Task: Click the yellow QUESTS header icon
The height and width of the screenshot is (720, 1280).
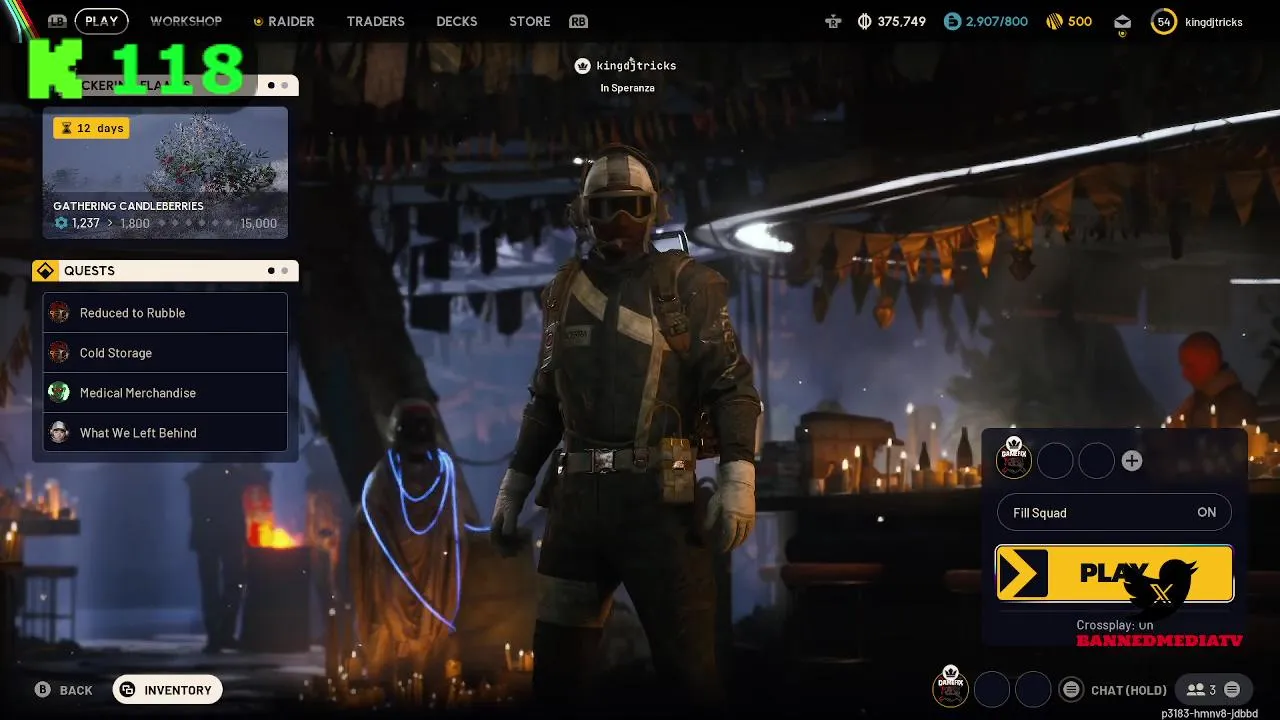Action: point(44,271)
